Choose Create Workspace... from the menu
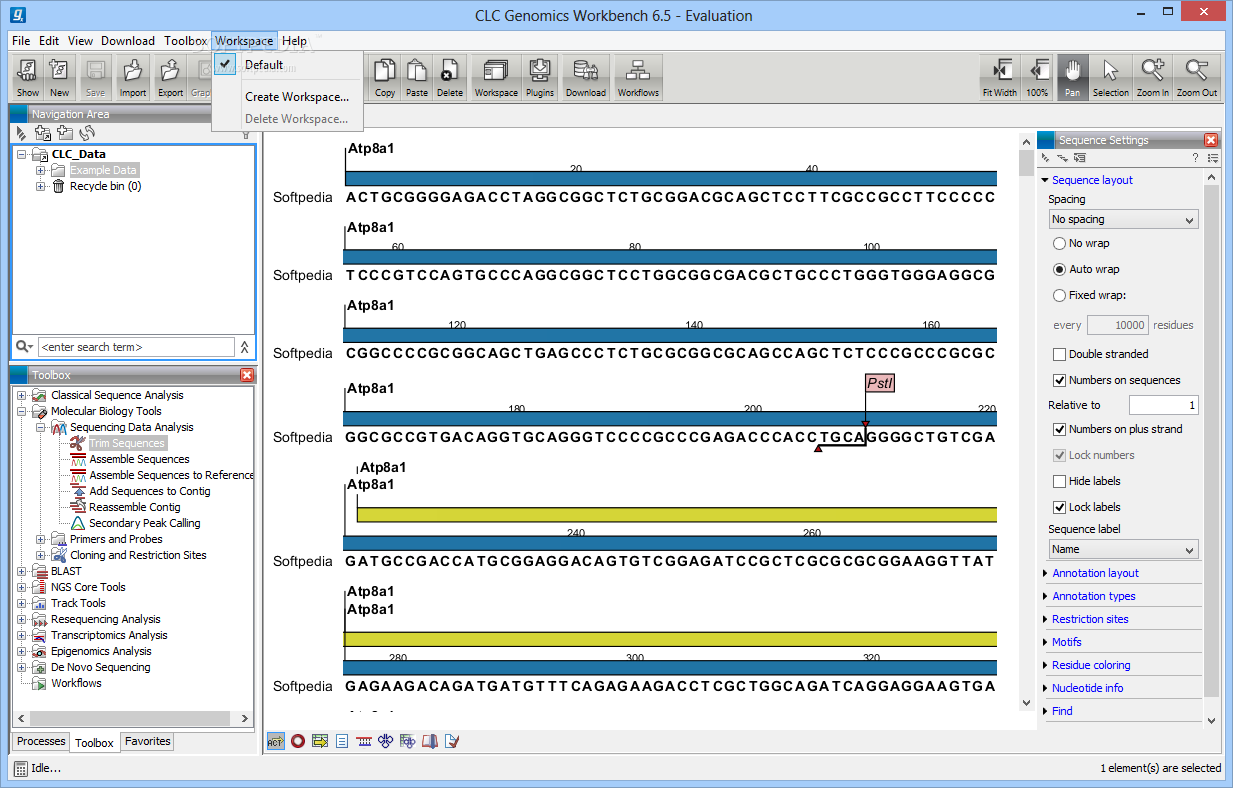Image resolution: width=1233 pixels, height=788 pixels. [x=297, y=97]
